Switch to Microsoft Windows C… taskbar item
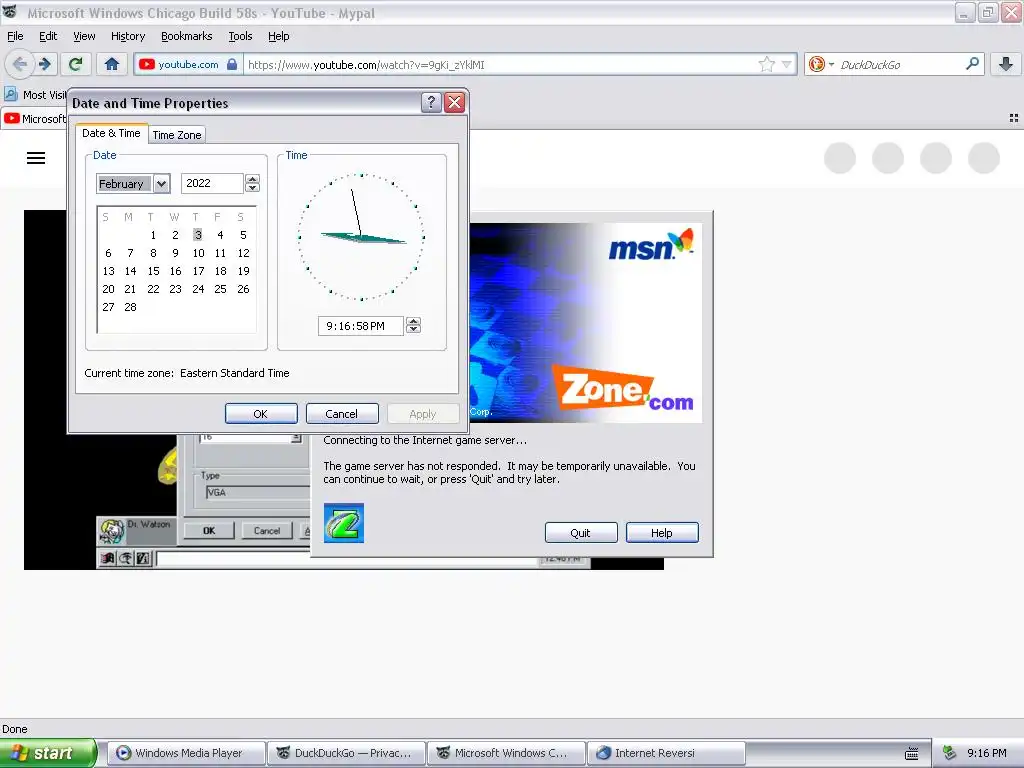 (x=507, y=753)
